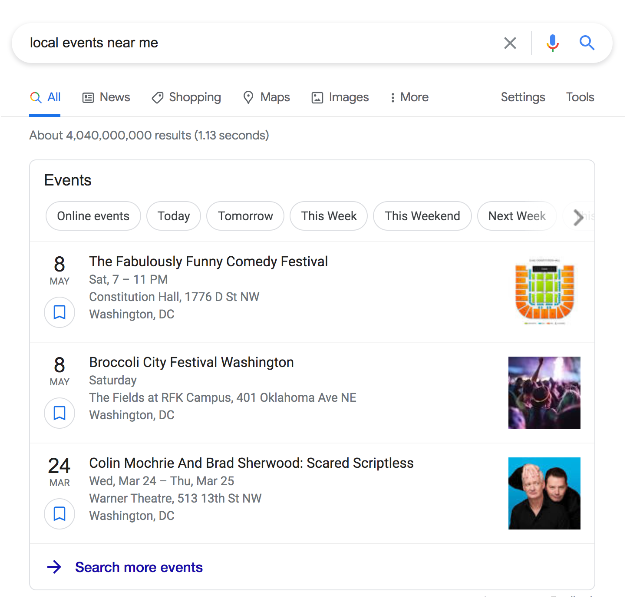
Task: Clear the search box with the X icon
Action: (x=510, y=43)
